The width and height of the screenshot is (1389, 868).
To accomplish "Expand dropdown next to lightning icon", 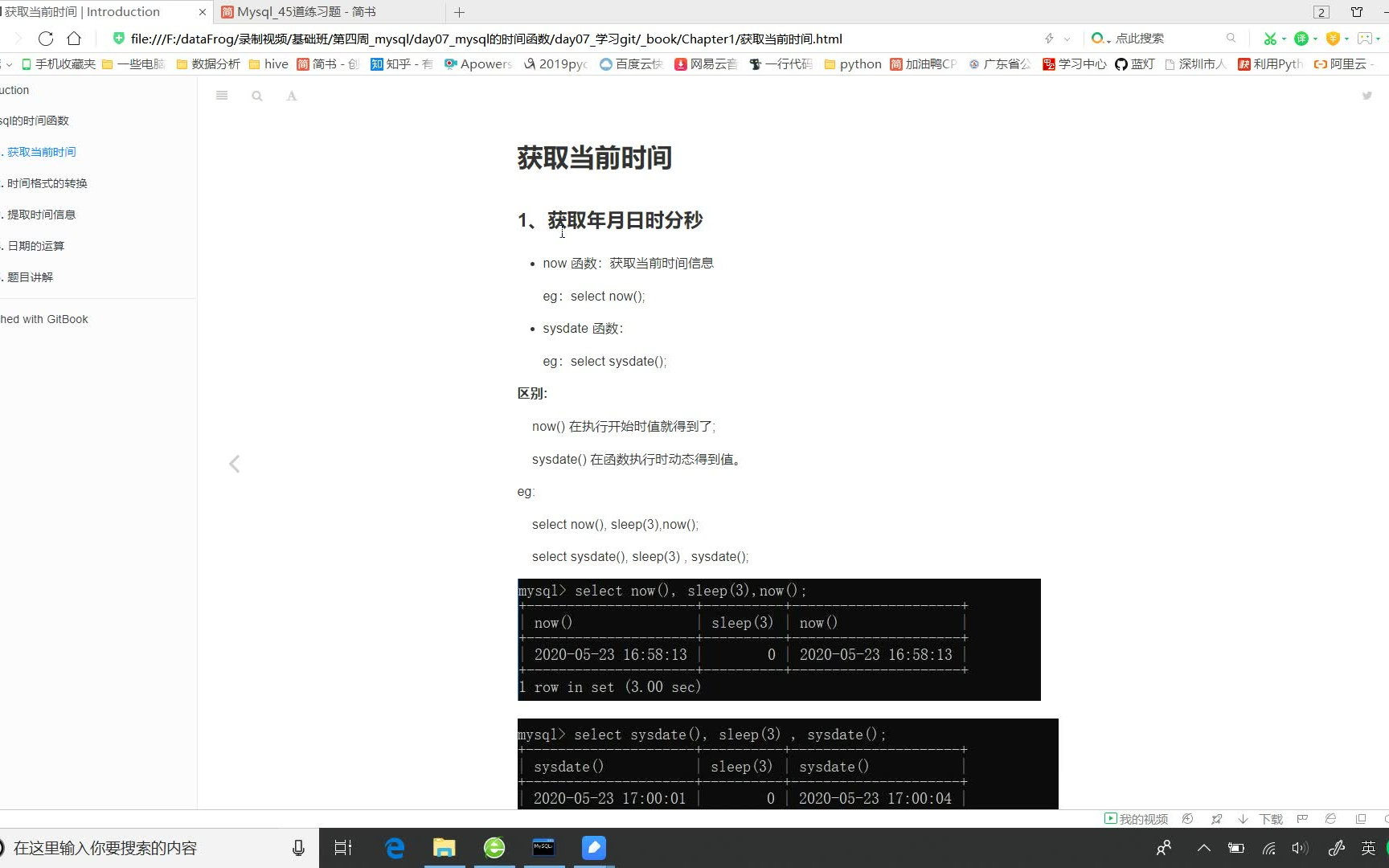I will pos(1067,39).
